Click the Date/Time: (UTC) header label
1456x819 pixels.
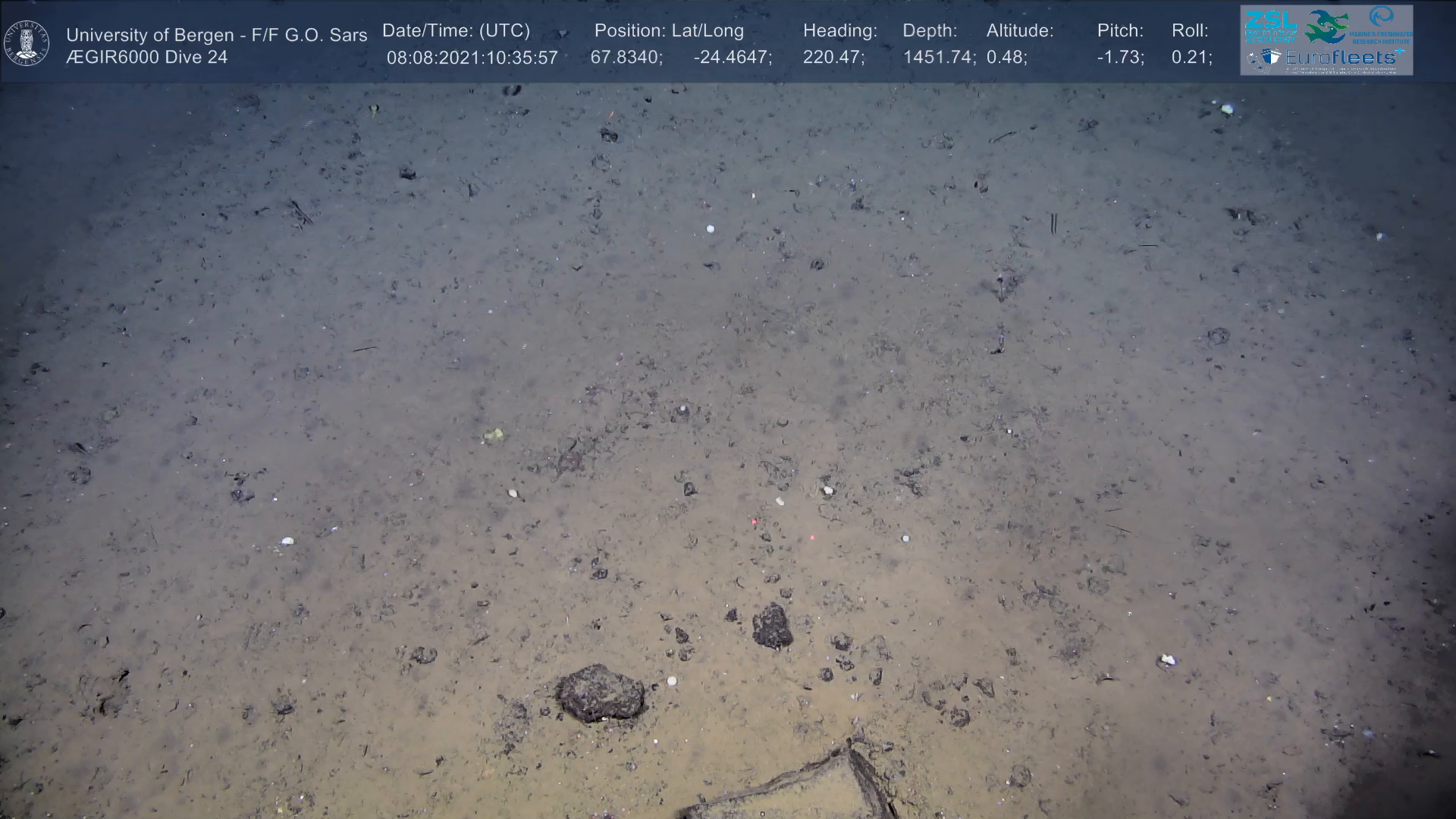[456, 31]
